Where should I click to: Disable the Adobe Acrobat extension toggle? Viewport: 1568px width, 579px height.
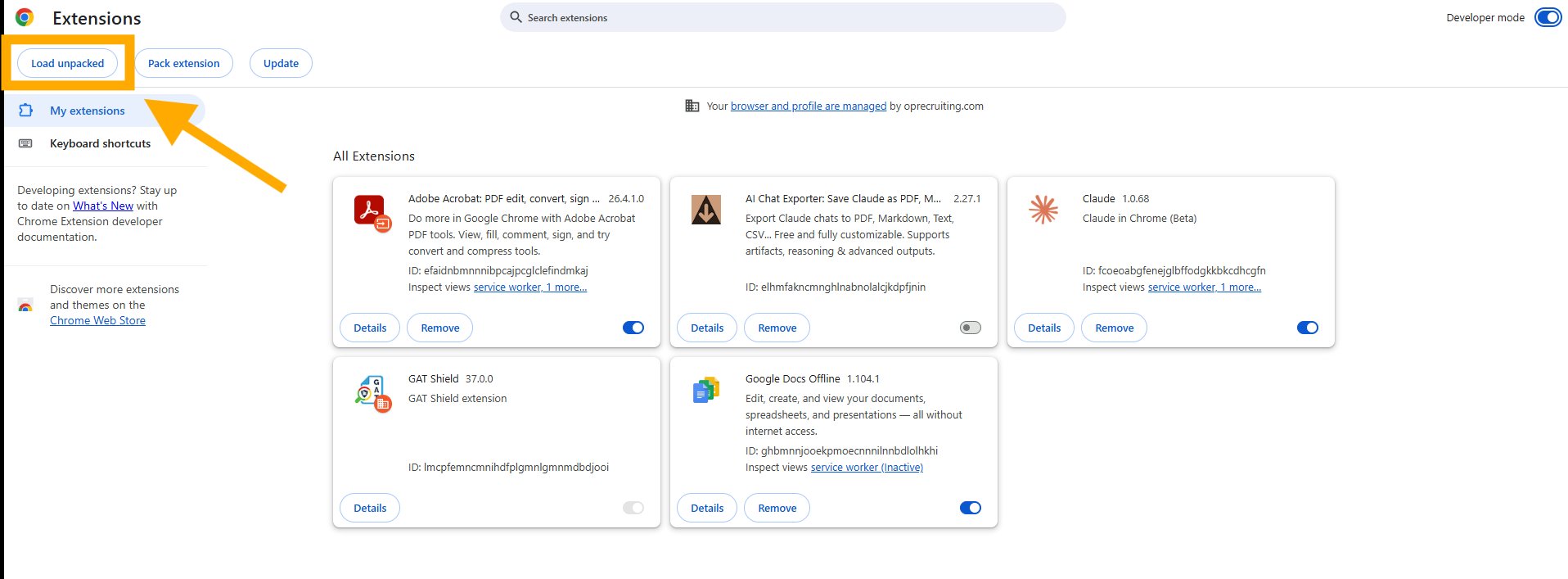coord(633,328)
